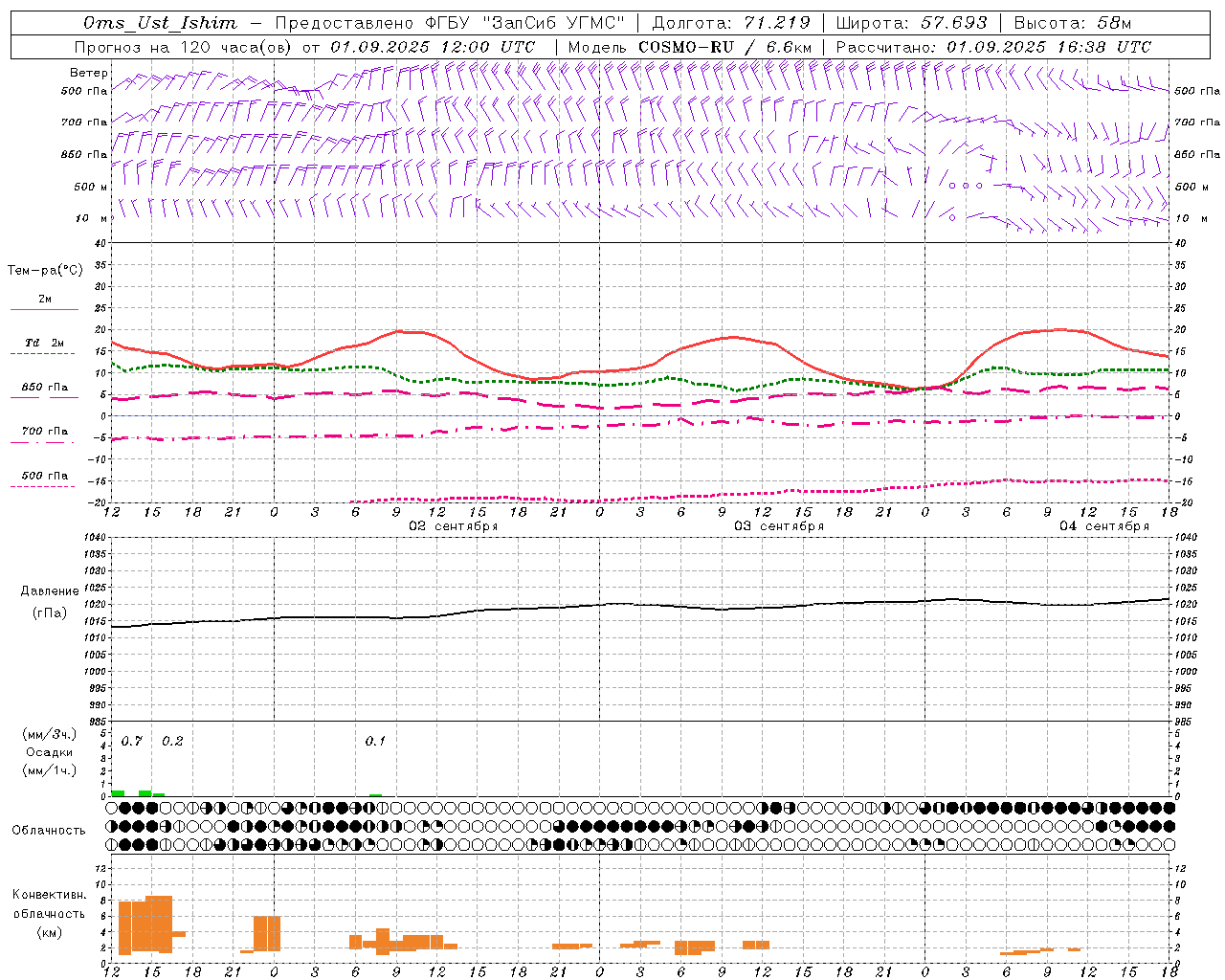Click the Тем-ра(°C) temperature axis title
The height and width of the screenshot is (980, 1225).
45,270
